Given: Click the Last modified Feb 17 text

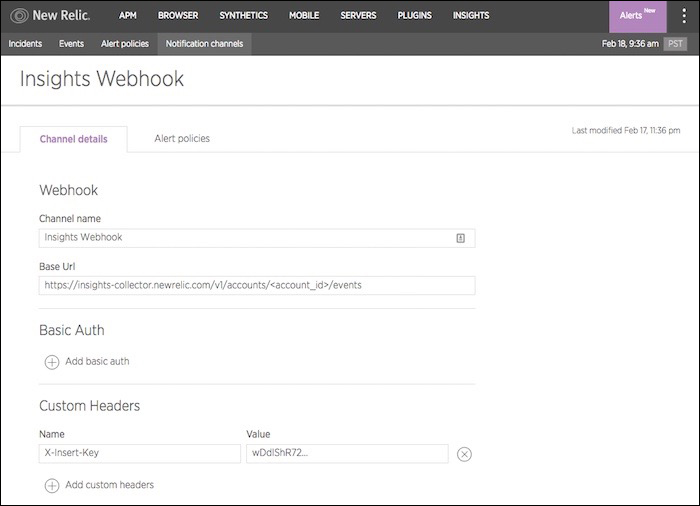Looking at the screenshot, I should pyautogui.click(x=626, y=130).
